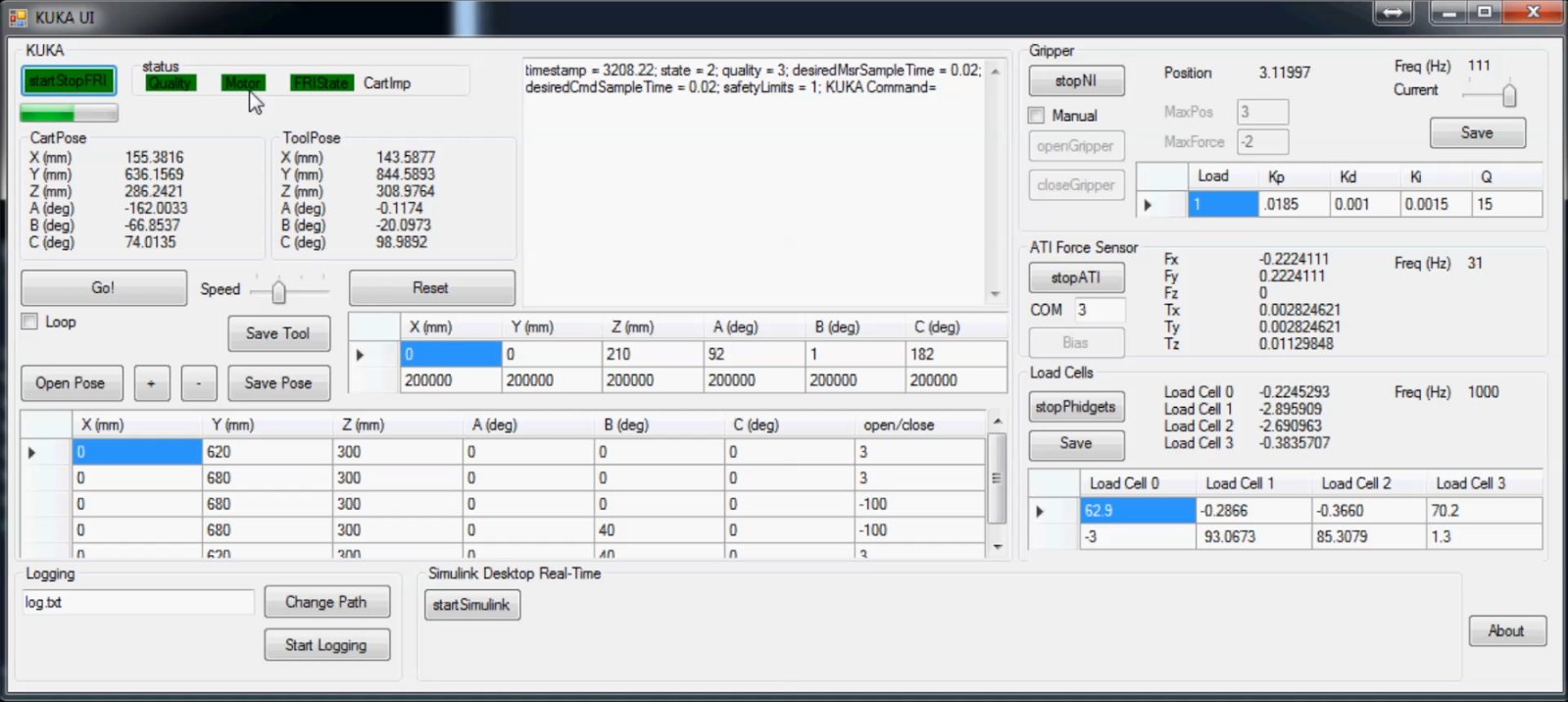This screenshot has width=1568, height=702.
Task: Click the stopPhidgets button
Action: pyautogui.click(x=1076, y=406)
